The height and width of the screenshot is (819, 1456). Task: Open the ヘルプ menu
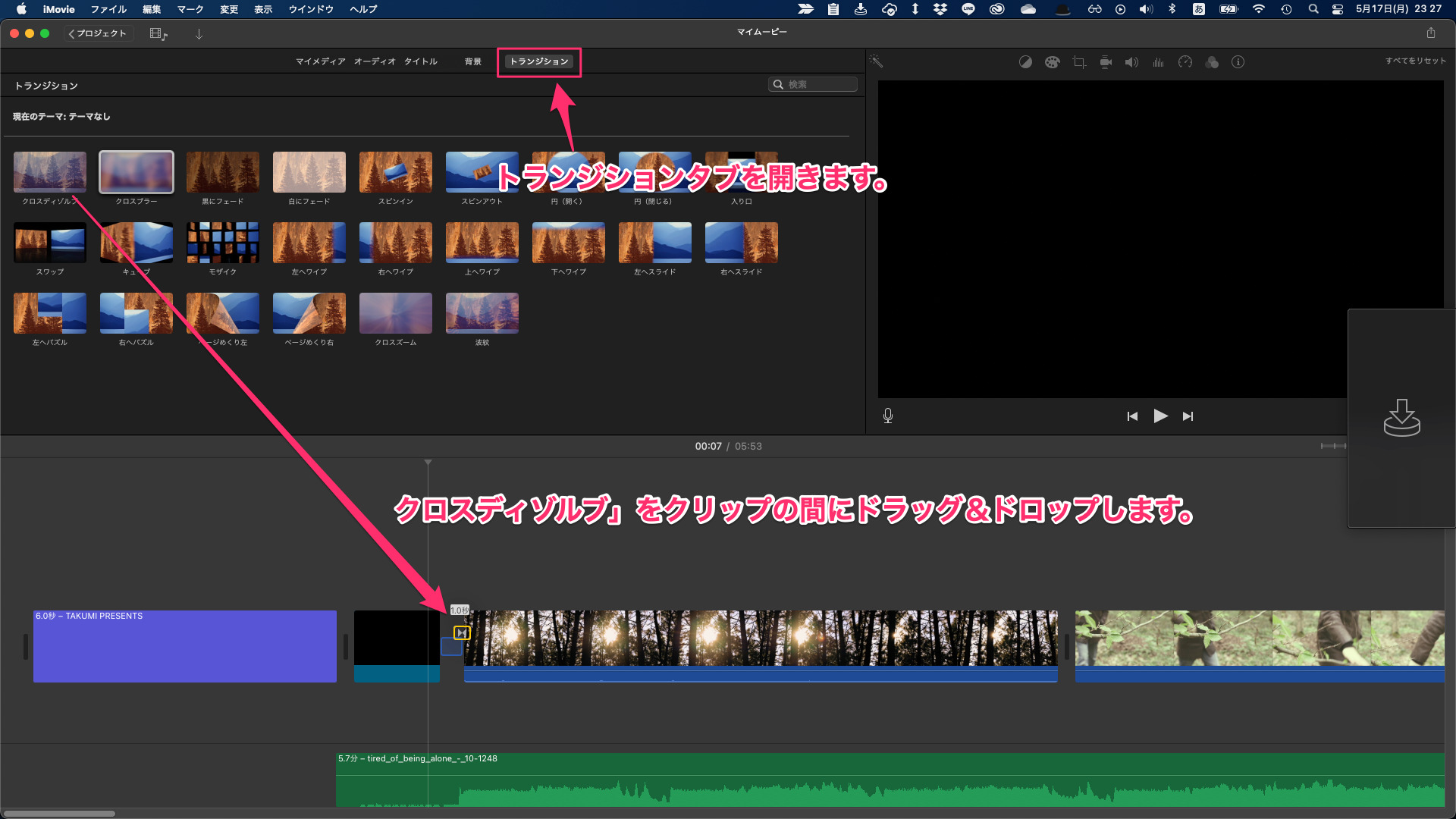(363, 9)
